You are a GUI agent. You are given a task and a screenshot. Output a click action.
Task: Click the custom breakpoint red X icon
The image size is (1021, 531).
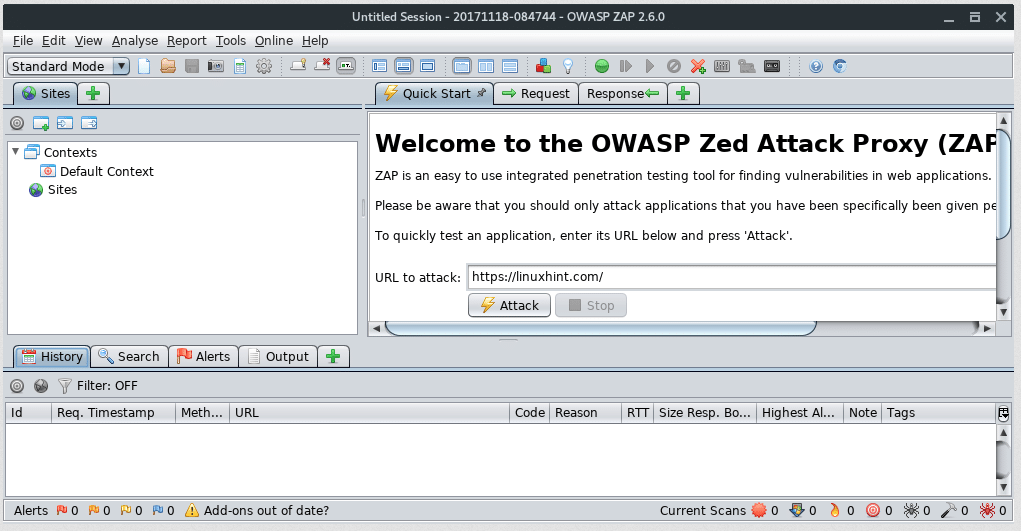pos(698,66)
